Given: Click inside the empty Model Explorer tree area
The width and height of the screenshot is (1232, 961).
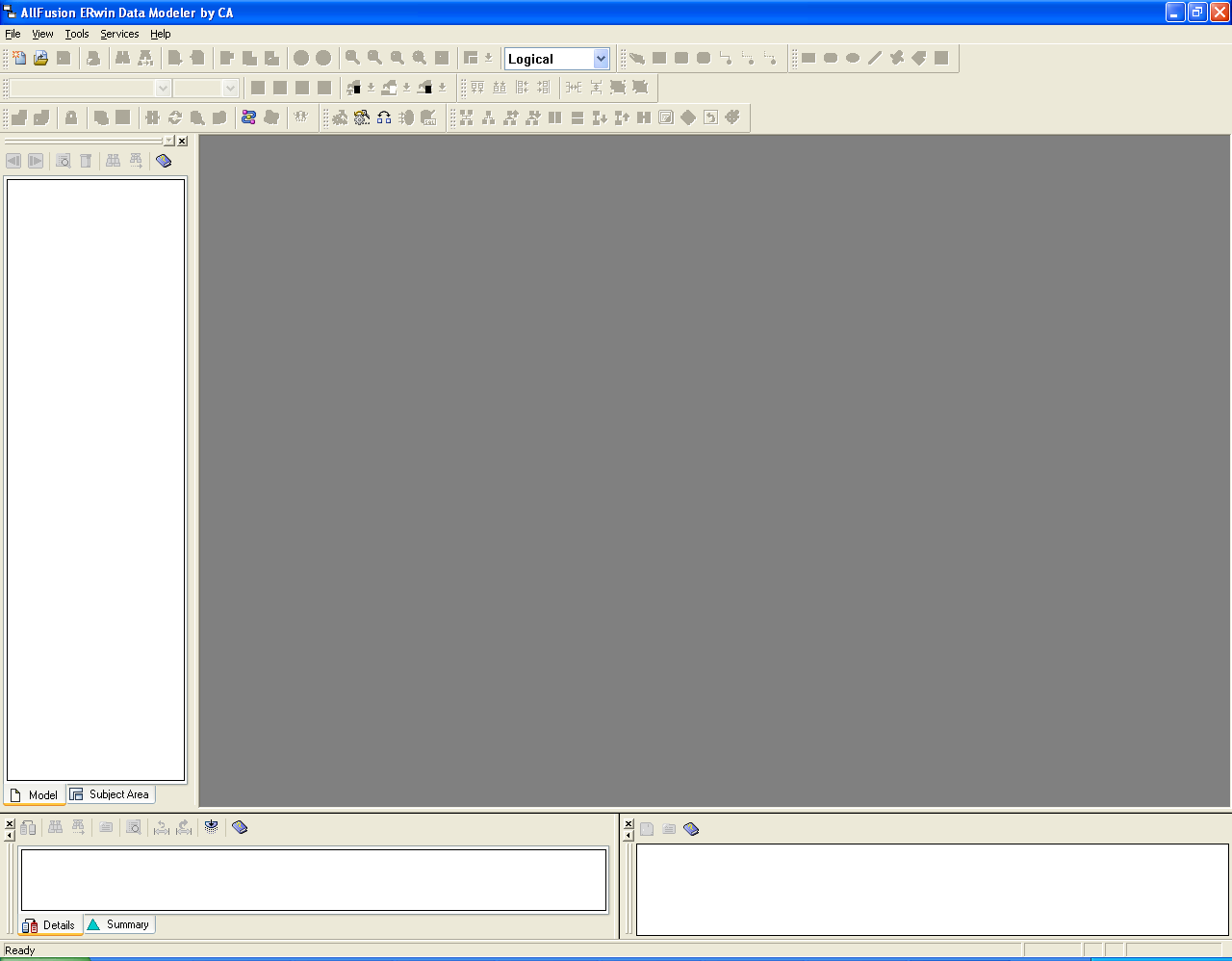Looking at the screenshot, I should pos(95,479).
